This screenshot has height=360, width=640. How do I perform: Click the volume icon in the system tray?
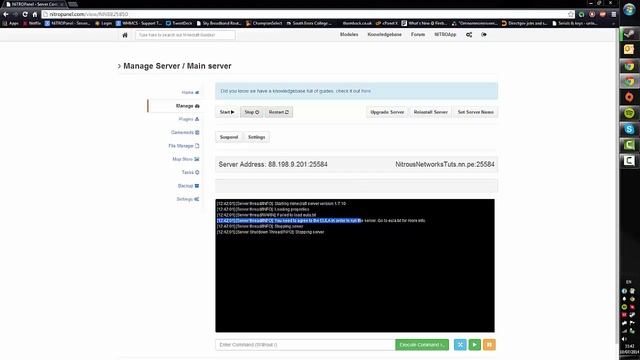(x=624, y=339)
